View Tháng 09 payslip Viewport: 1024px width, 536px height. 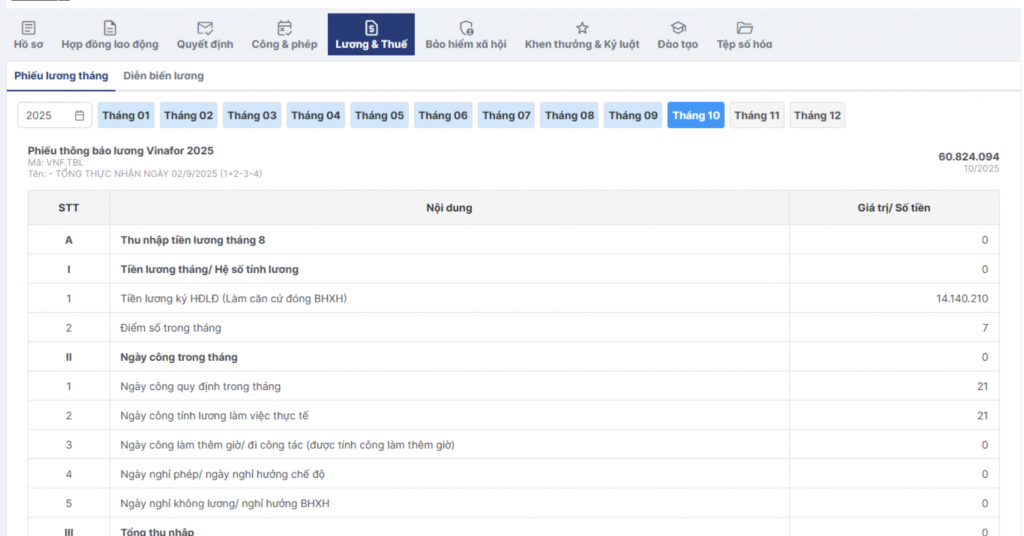point(634,116)
